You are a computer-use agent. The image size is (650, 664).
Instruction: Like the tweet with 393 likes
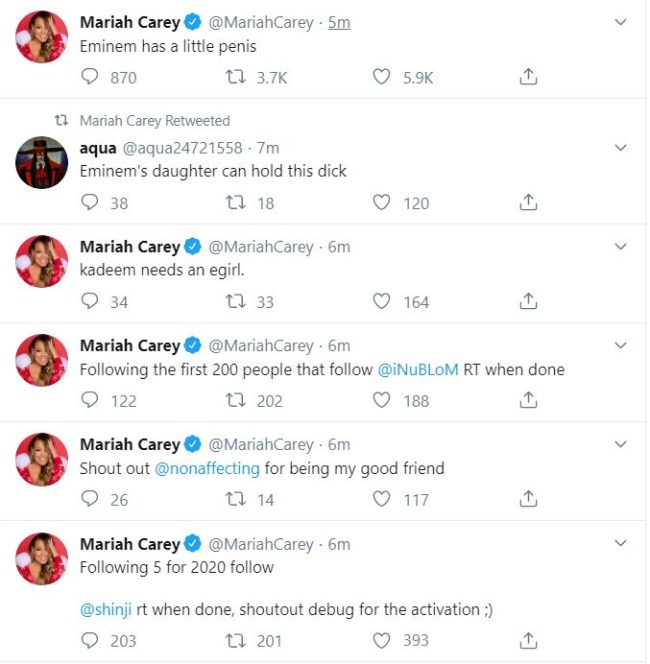click(380, 641)
